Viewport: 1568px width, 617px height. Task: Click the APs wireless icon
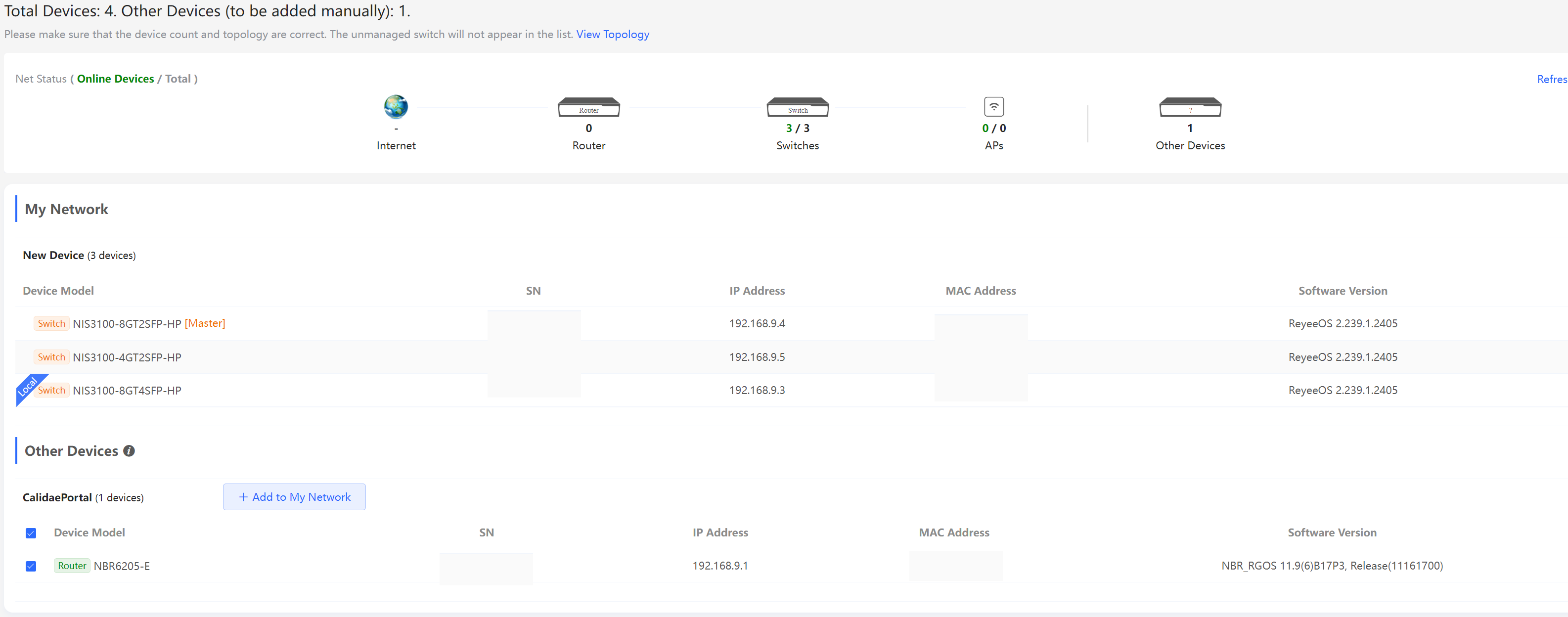coord(994,106)
